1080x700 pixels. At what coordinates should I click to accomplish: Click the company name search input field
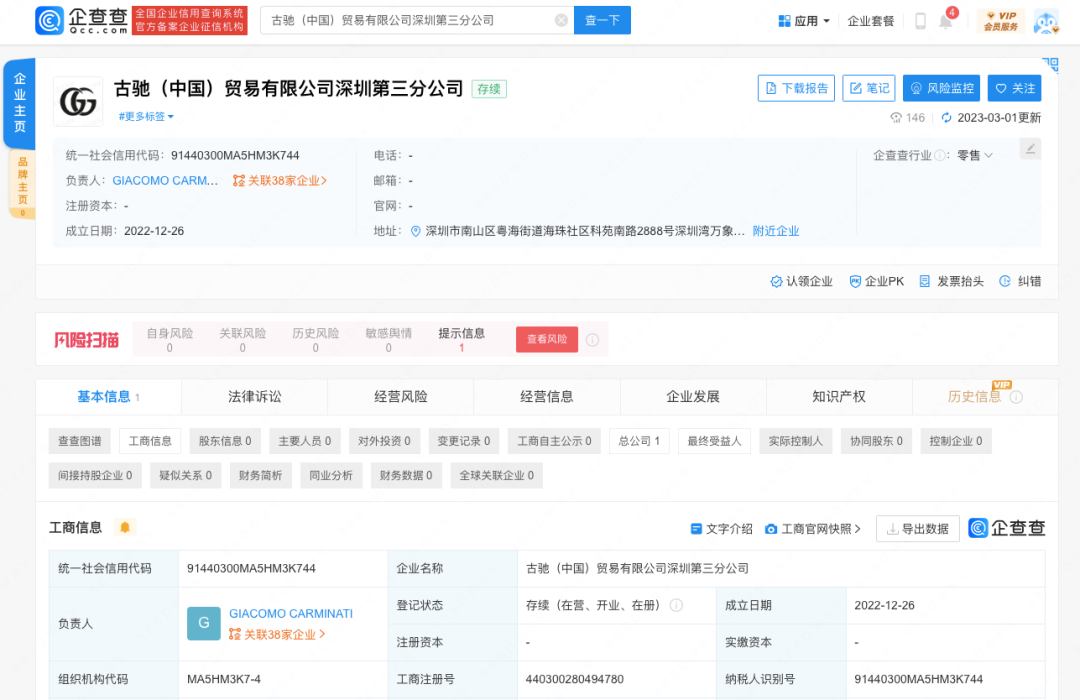point(408,20)
